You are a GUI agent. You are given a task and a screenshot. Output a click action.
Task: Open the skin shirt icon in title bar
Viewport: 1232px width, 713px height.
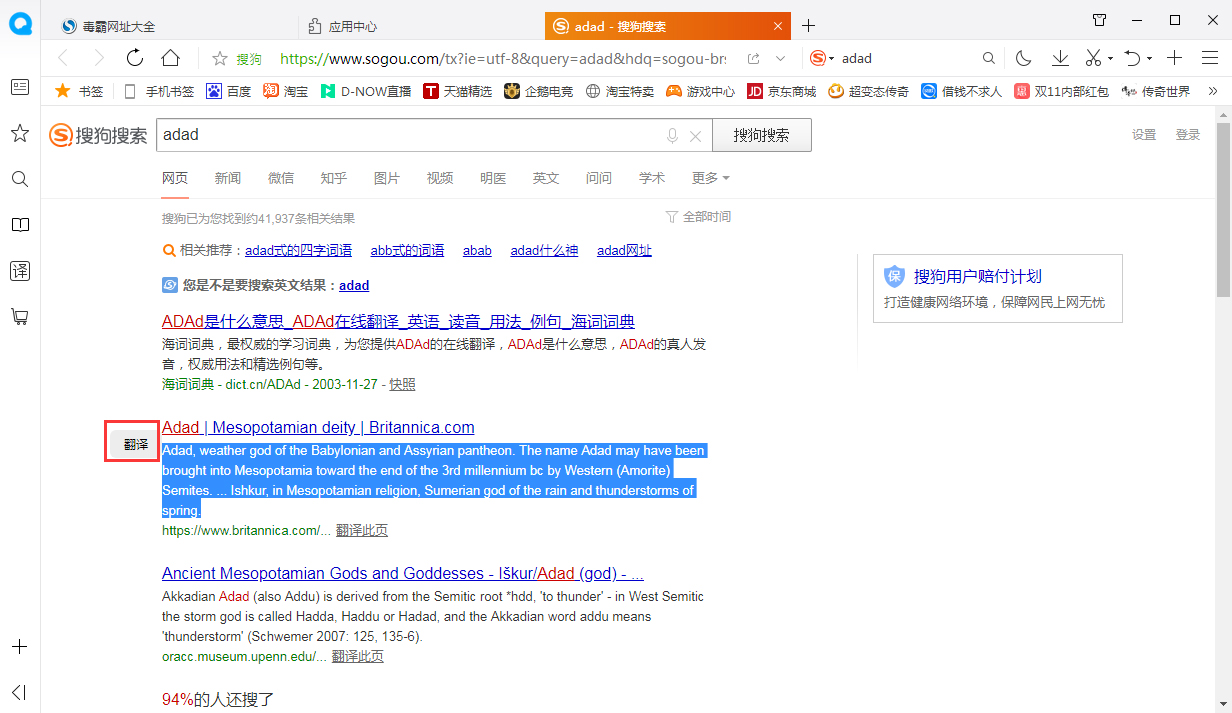coord(1100,20)
